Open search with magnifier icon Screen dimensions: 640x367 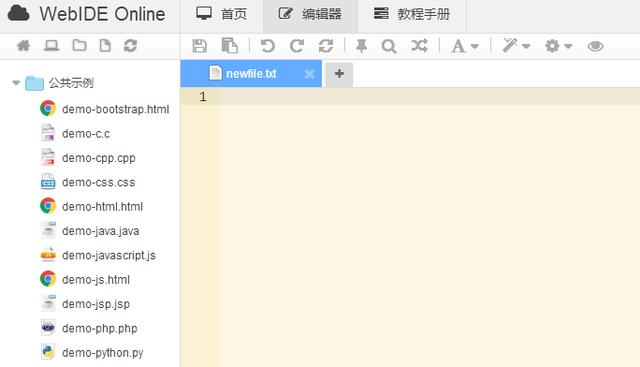(389, 46)
